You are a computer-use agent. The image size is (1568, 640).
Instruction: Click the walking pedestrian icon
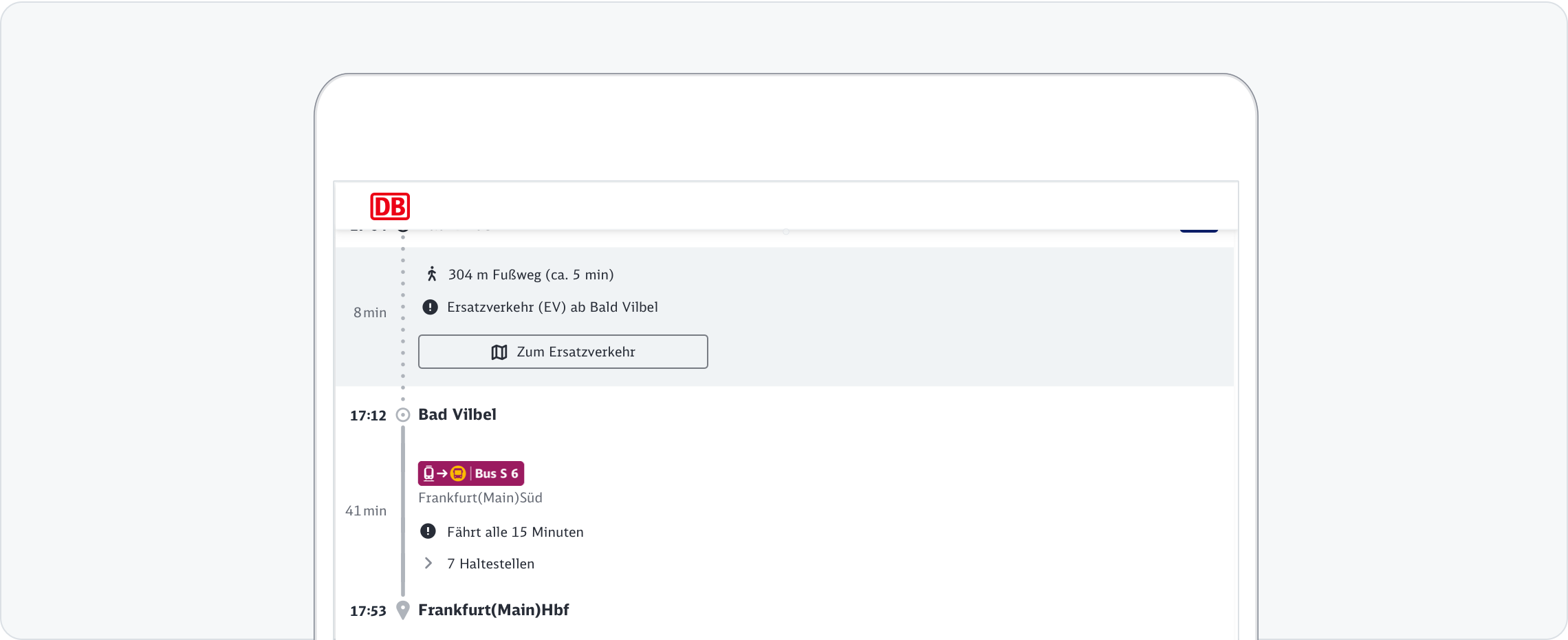(432, 275)
